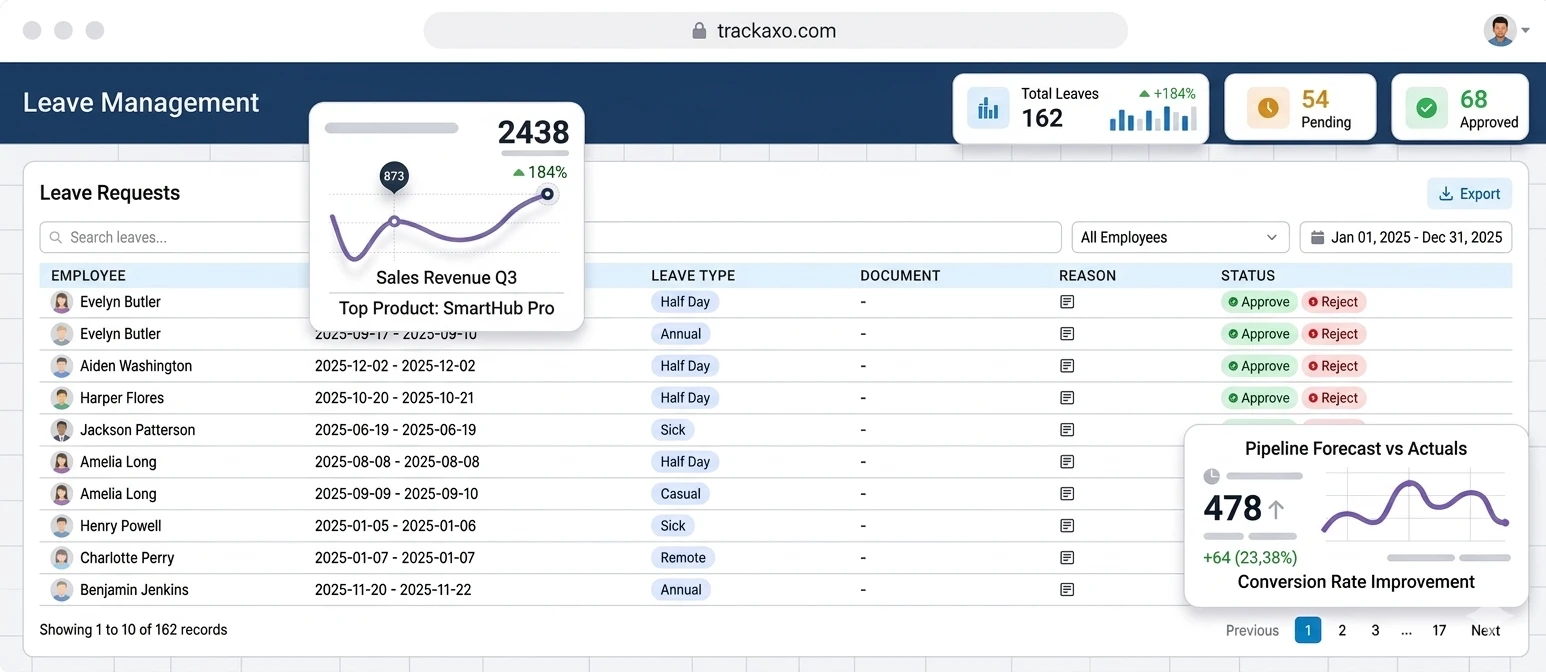The image size is (1546, 672).
Task: Click Evelyn Butler's avatar photo
Action: point(61,301)
